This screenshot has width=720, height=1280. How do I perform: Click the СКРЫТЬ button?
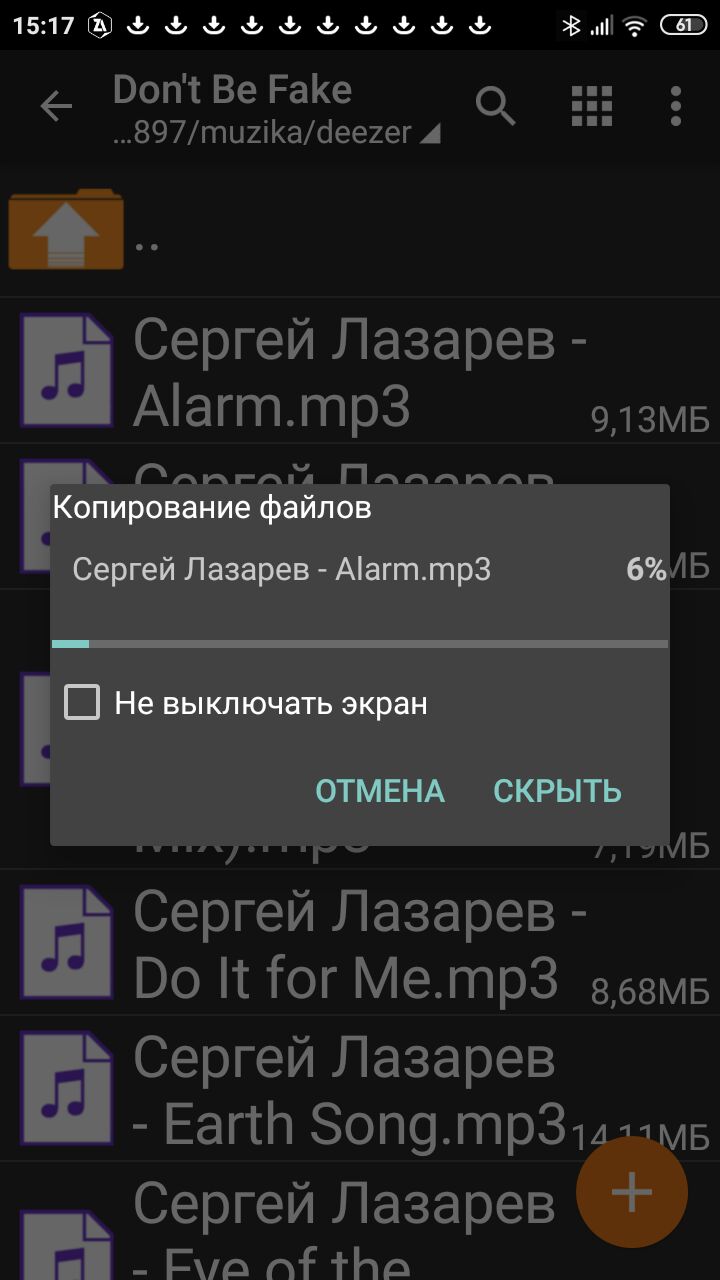tap(557, 791)
